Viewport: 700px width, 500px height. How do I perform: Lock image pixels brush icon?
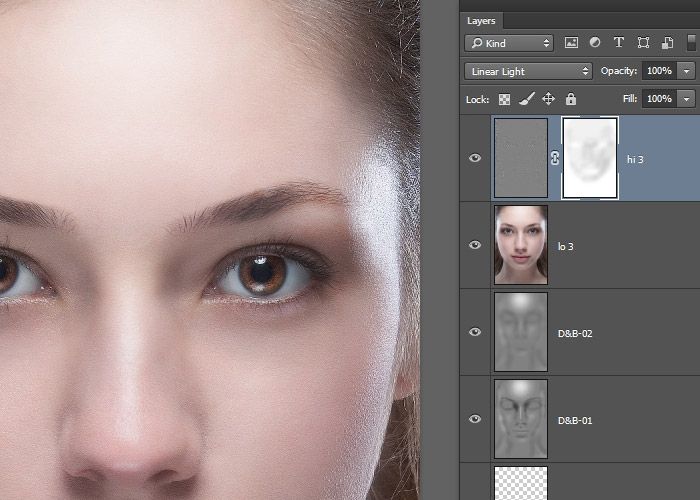[527, 99]
